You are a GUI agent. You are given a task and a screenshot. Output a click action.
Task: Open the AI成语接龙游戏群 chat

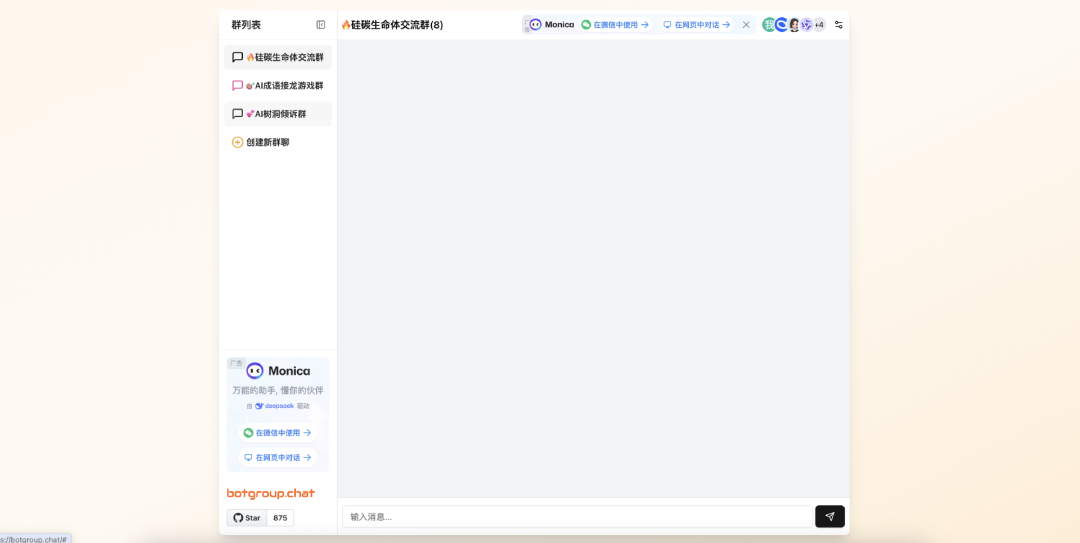tap(278, 85)
